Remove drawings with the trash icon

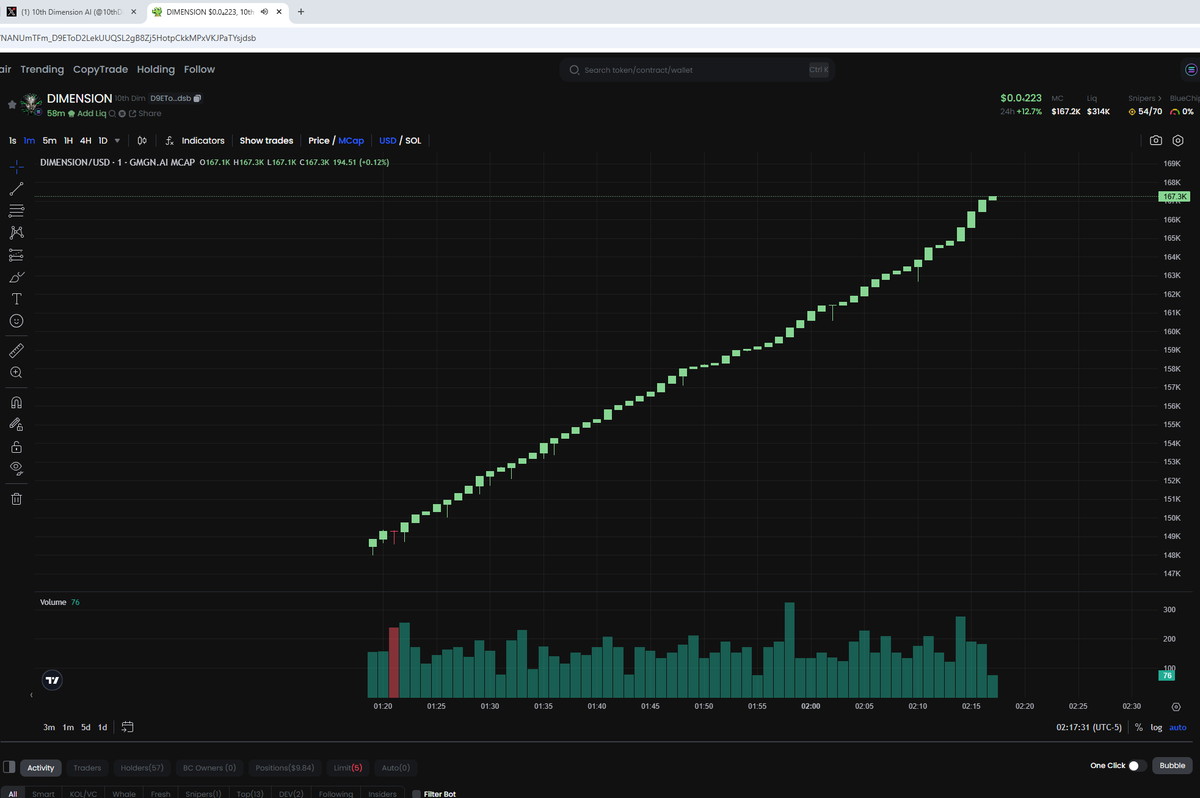[17, 498]
